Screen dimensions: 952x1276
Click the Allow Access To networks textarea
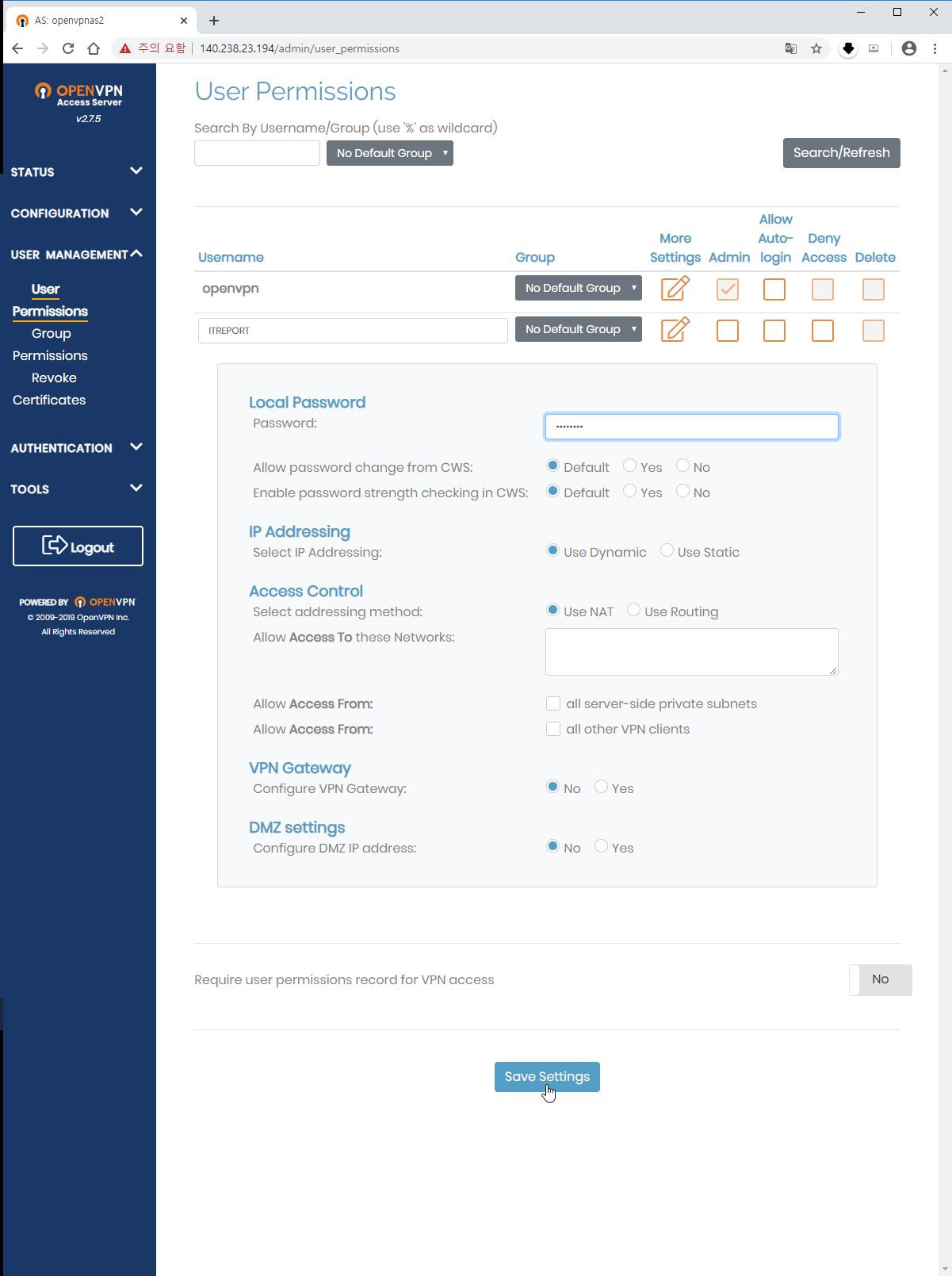pos(691,652)
